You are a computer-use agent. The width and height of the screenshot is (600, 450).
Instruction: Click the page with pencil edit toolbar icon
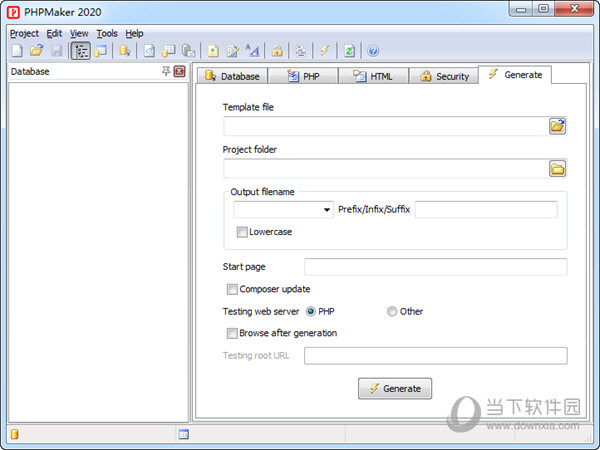233,51
